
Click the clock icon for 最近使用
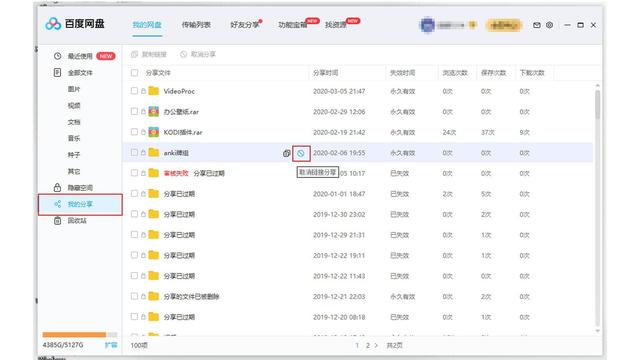tap(58, 56)
